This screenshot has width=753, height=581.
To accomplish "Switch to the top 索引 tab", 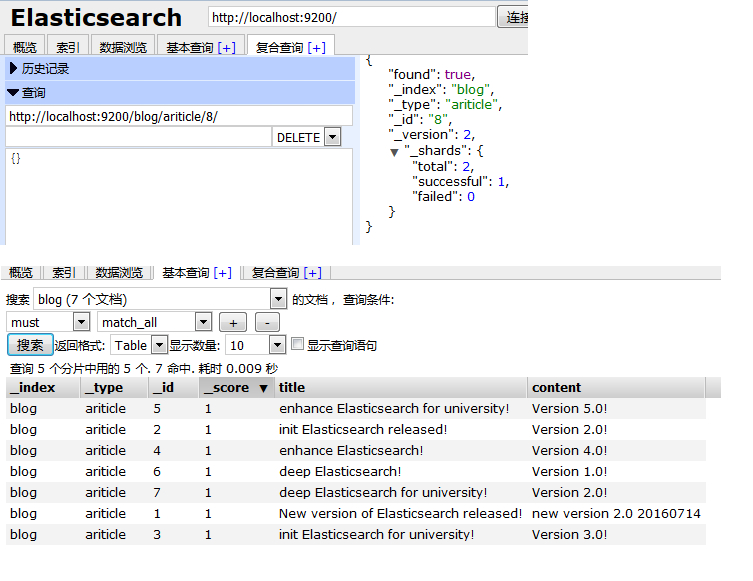I will click(68, 47).
